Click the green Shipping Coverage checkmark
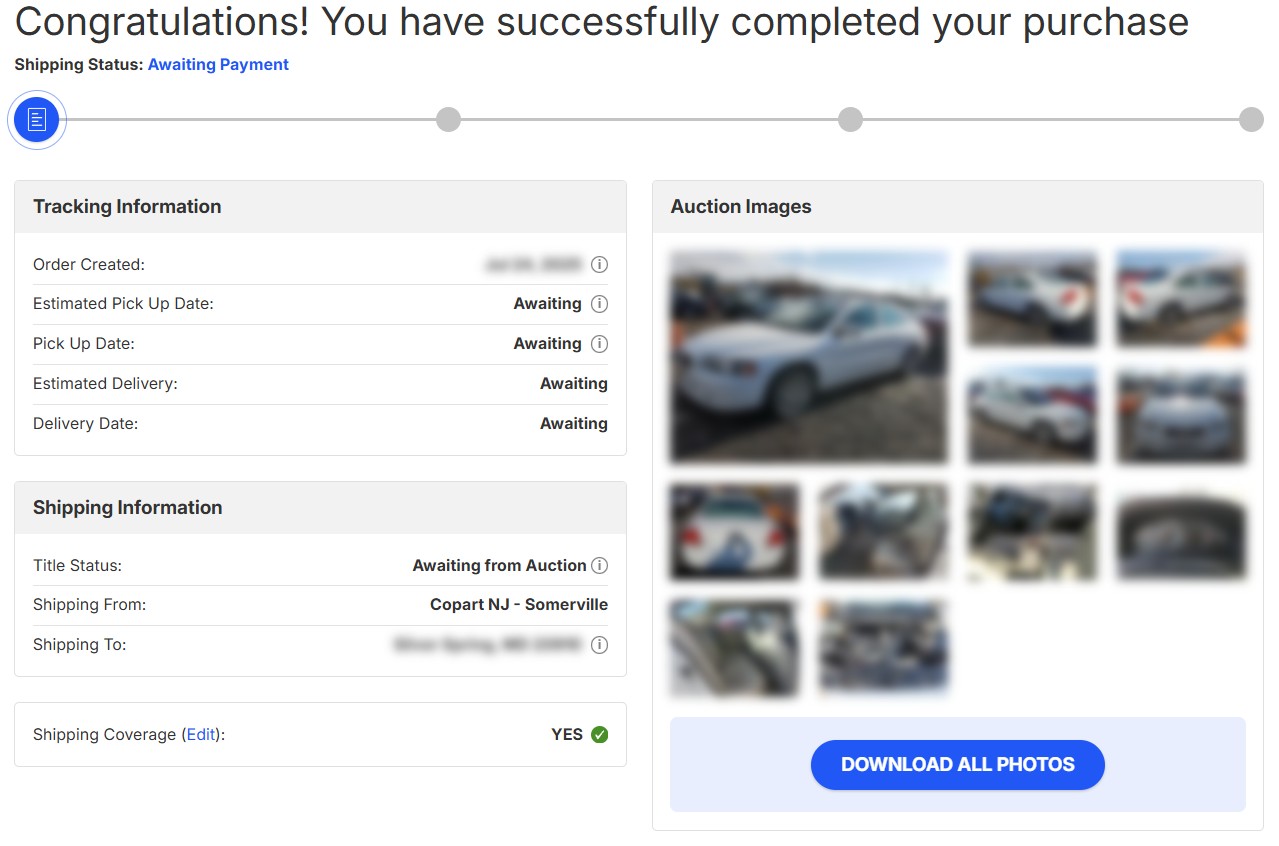Viewport: 1279px width, 846px height. tap(599, 735)
